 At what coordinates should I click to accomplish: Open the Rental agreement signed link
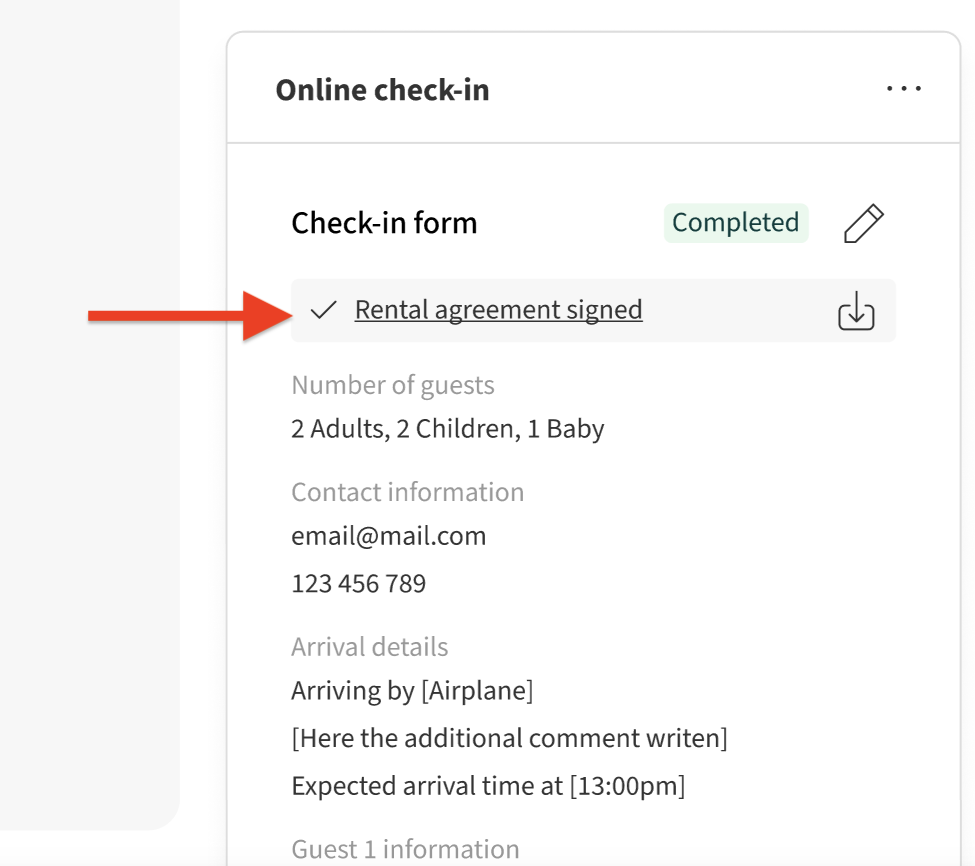click(498, 310)
